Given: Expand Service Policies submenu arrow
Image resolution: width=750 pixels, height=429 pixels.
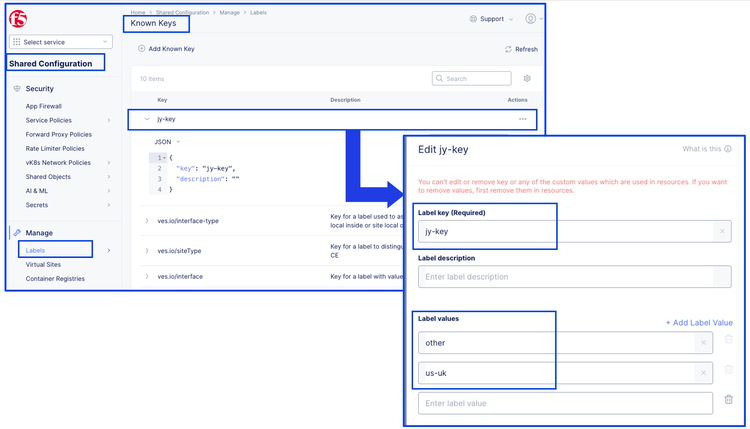Looking at the screenshot, I should pyautogui.click(x=109, y=121).
